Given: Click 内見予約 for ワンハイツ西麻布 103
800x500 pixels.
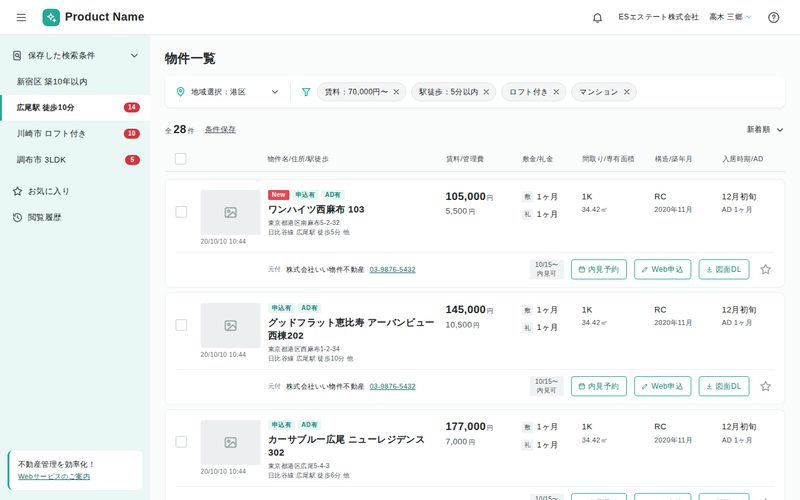Looking at the screenshot, I should (598, 269).
